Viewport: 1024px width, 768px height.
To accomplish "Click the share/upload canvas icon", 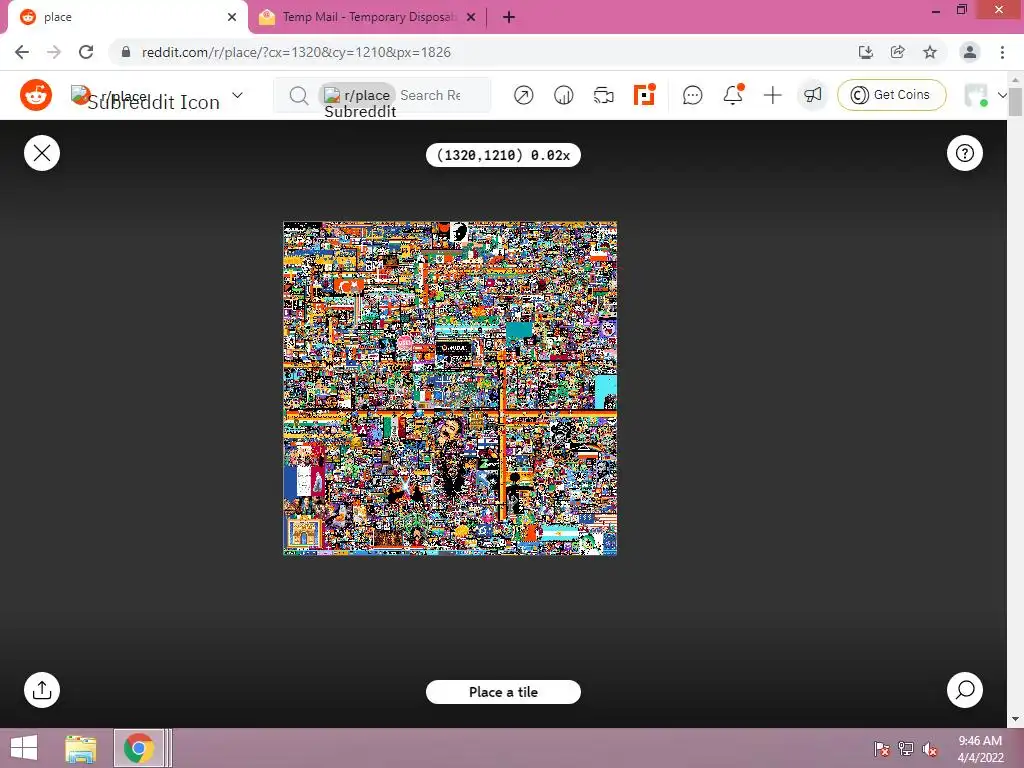I will pyautogui.click(x=42, y=690).
